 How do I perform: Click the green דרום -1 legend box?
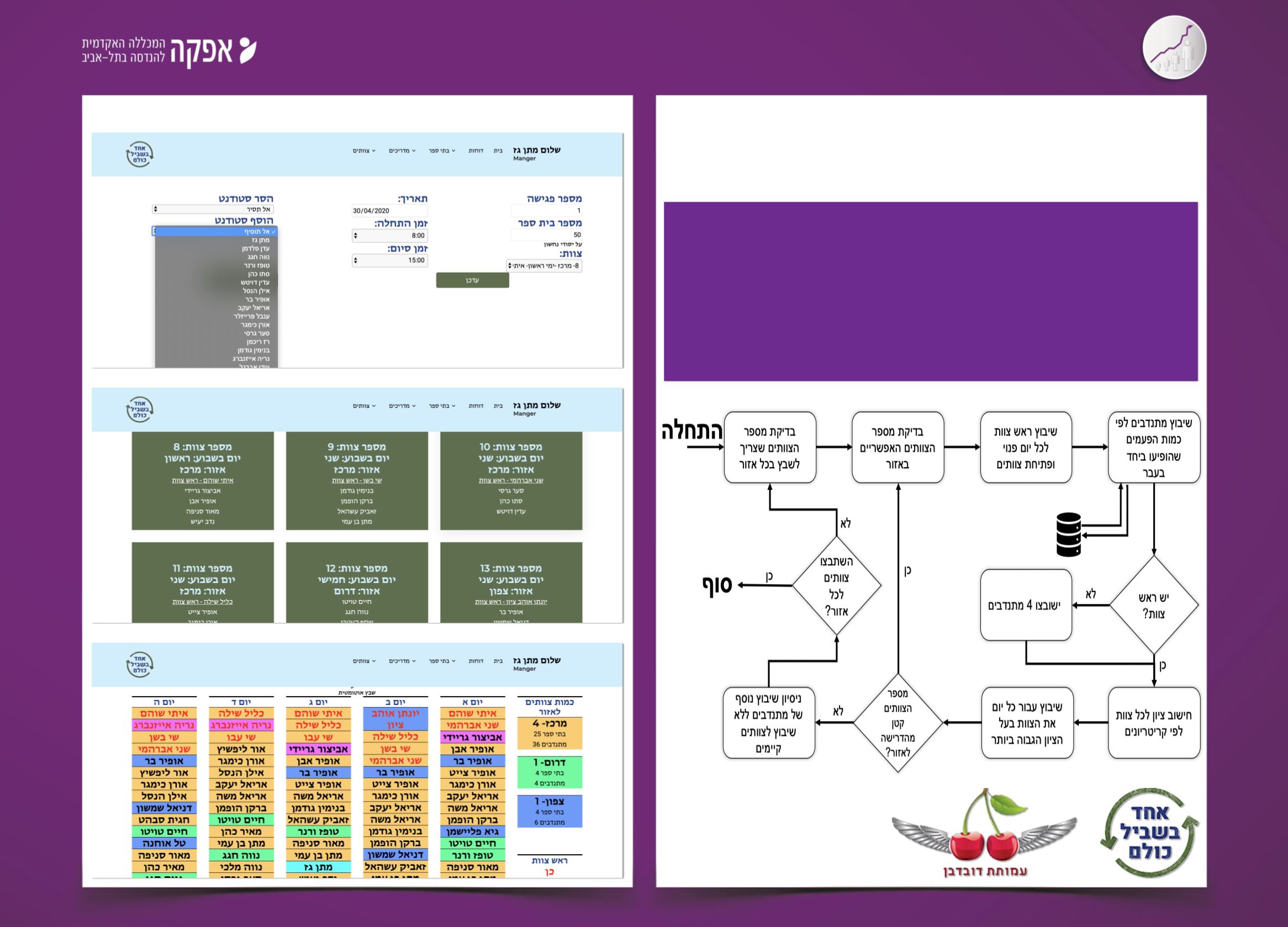click(x=550, y=772)
